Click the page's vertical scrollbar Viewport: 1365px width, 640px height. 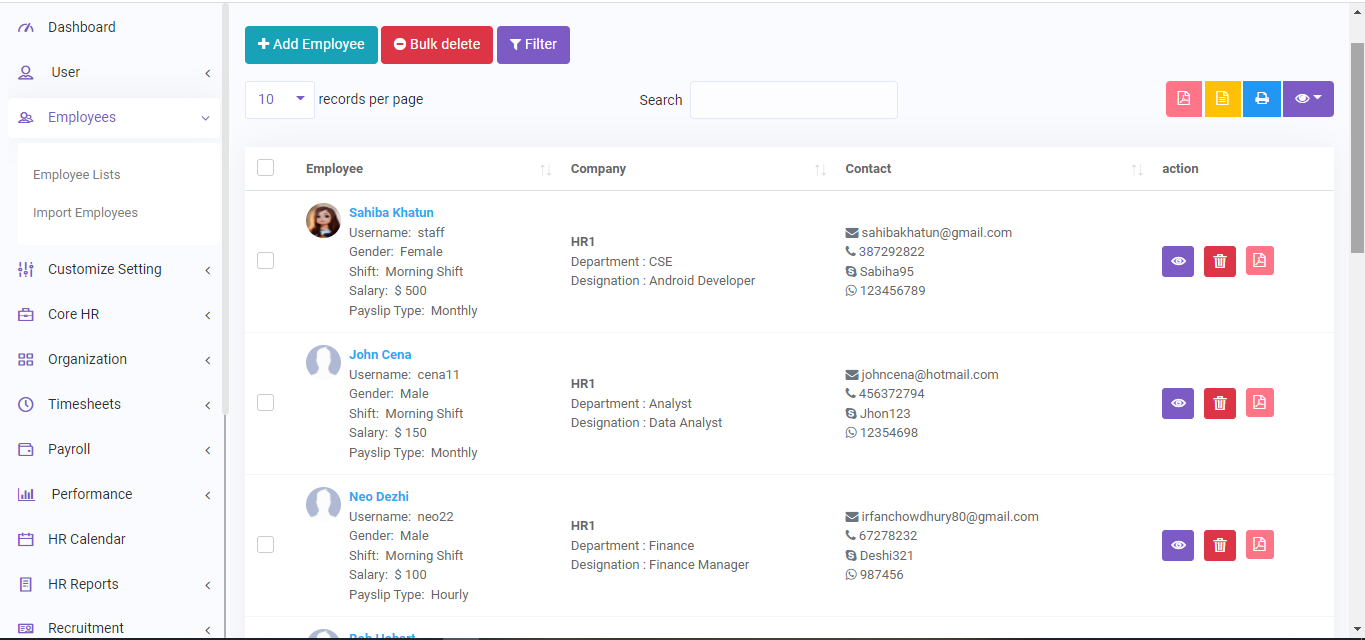(1357, 150)
